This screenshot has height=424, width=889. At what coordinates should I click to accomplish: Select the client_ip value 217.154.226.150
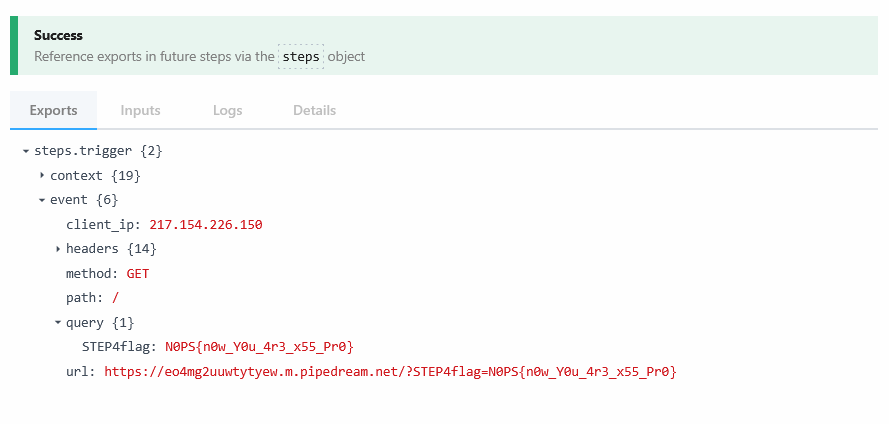tap(206, 225)
